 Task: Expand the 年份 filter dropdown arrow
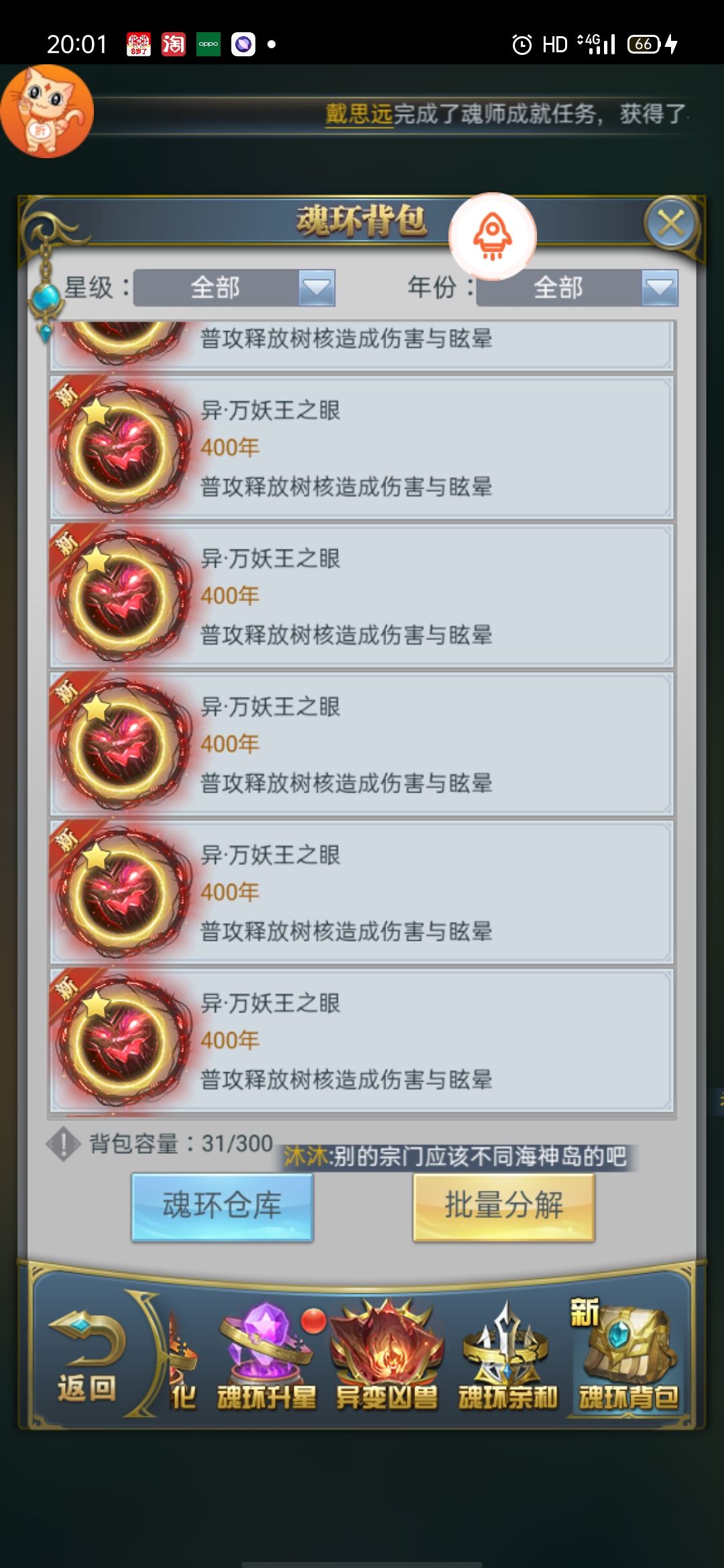point(660,288)
